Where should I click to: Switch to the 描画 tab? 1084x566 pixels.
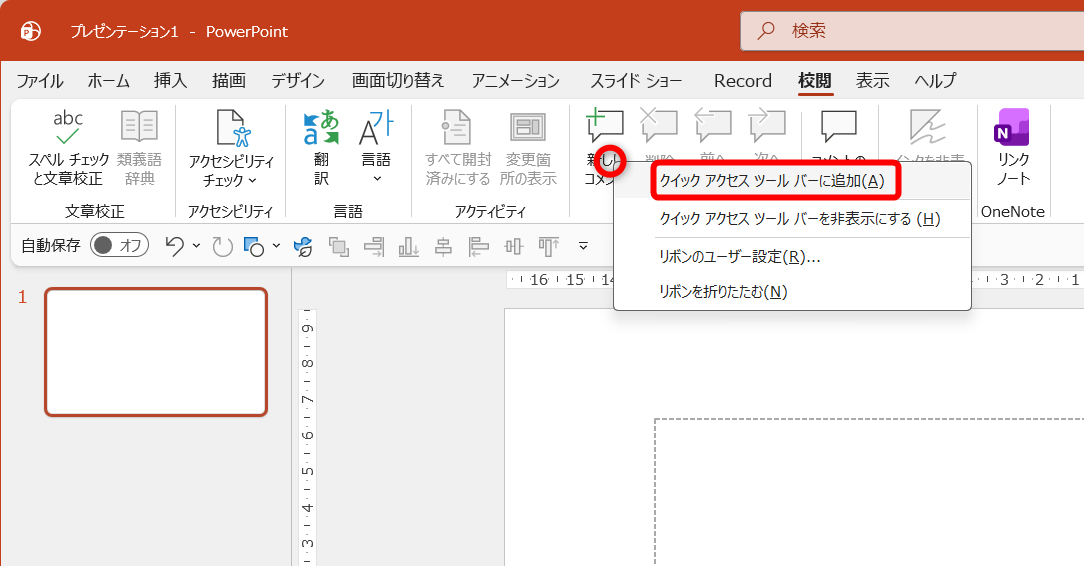tap(229, 81)
